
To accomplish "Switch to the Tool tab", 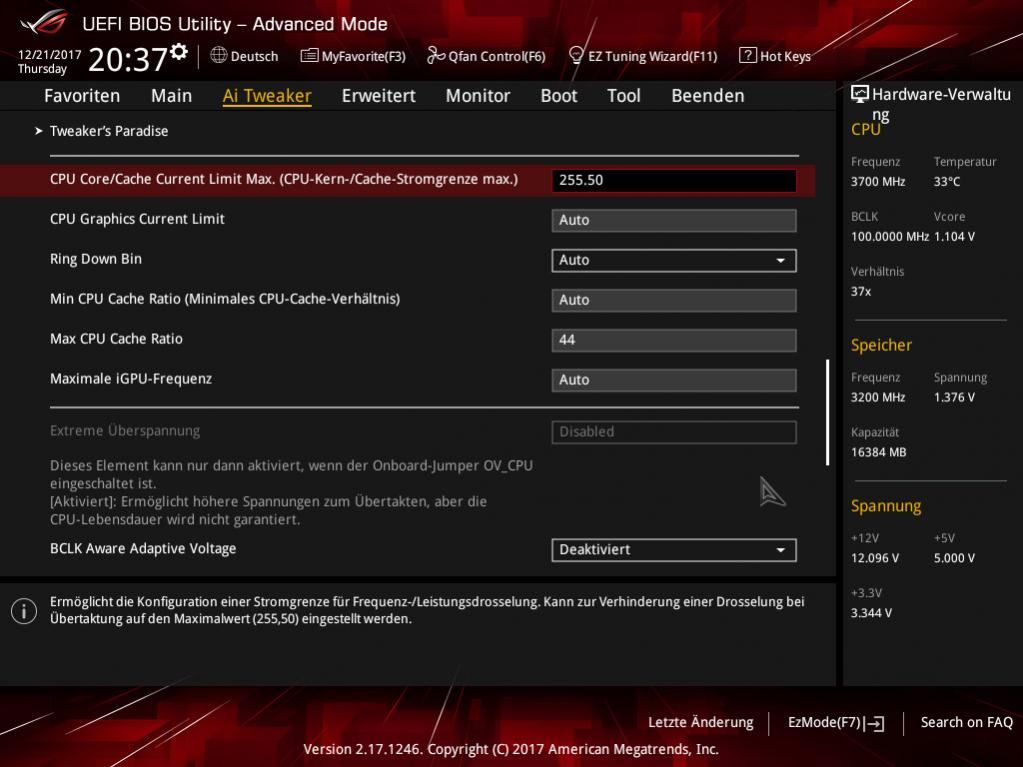I will [x=624, y=96].
